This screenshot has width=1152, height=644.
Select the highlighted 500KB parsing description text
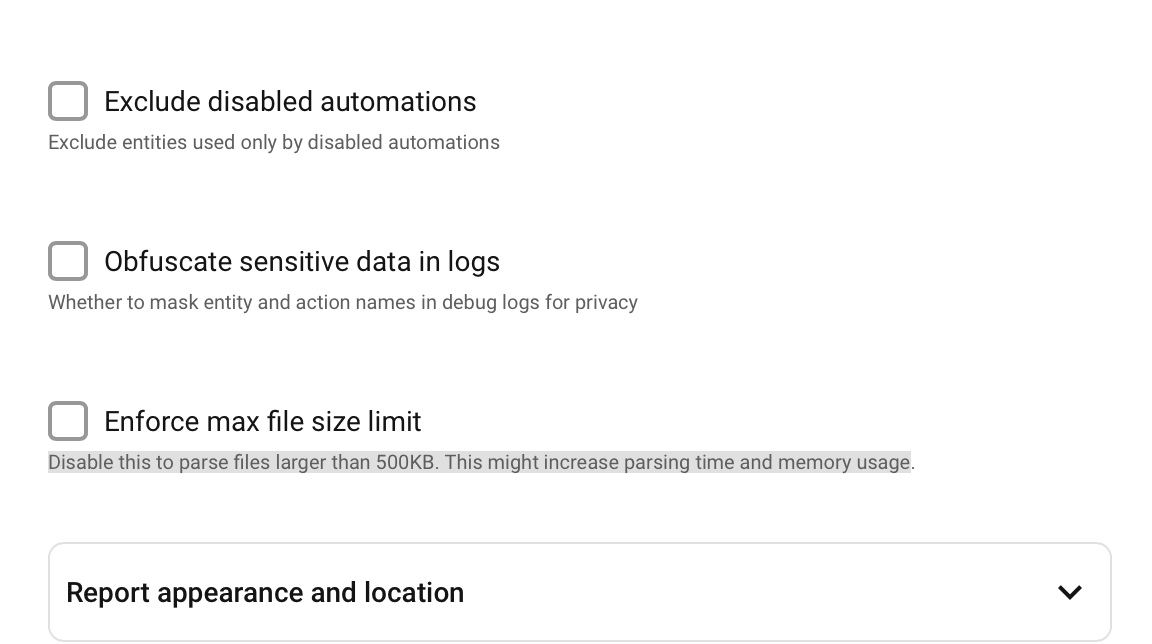(x=481, y=463)
